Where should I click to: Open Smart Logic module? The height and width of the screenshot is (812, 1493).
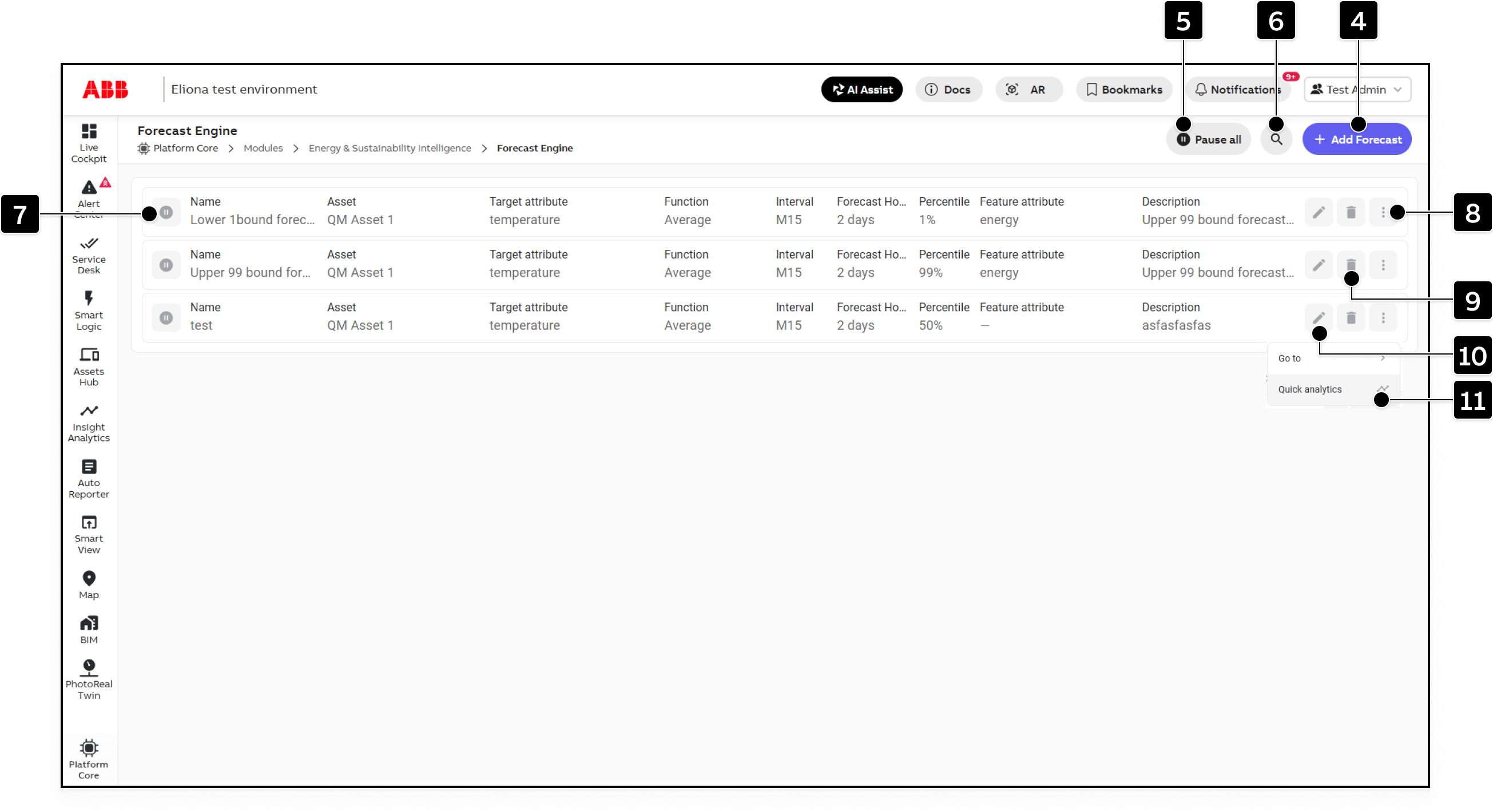(89, 311)
